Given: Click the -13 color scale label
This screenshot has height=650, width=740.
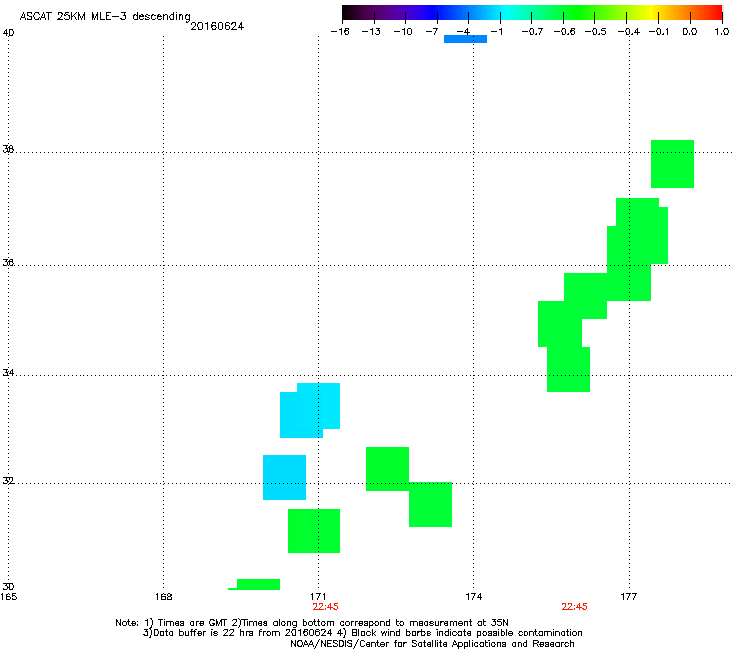Looking at the screenshot, I should 371,32.
